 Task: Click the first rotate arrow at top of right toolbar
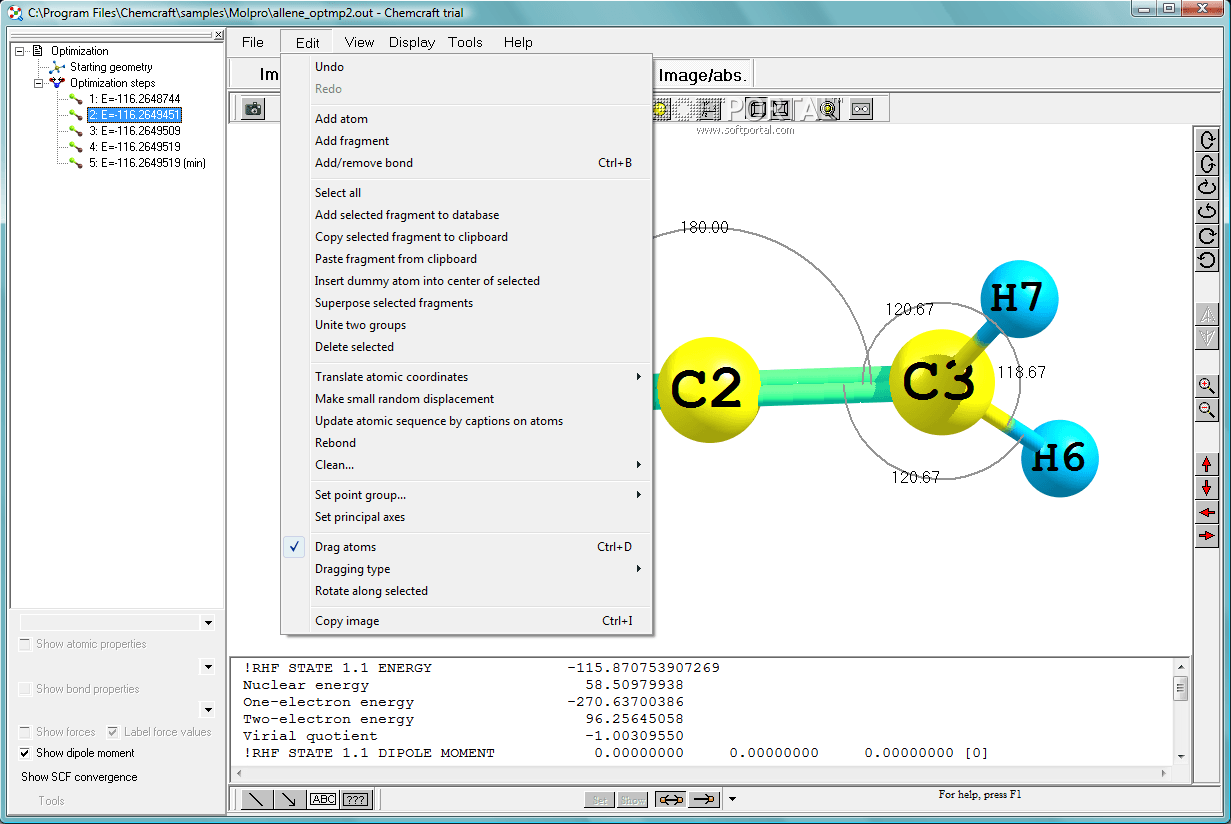(1207, 140)
